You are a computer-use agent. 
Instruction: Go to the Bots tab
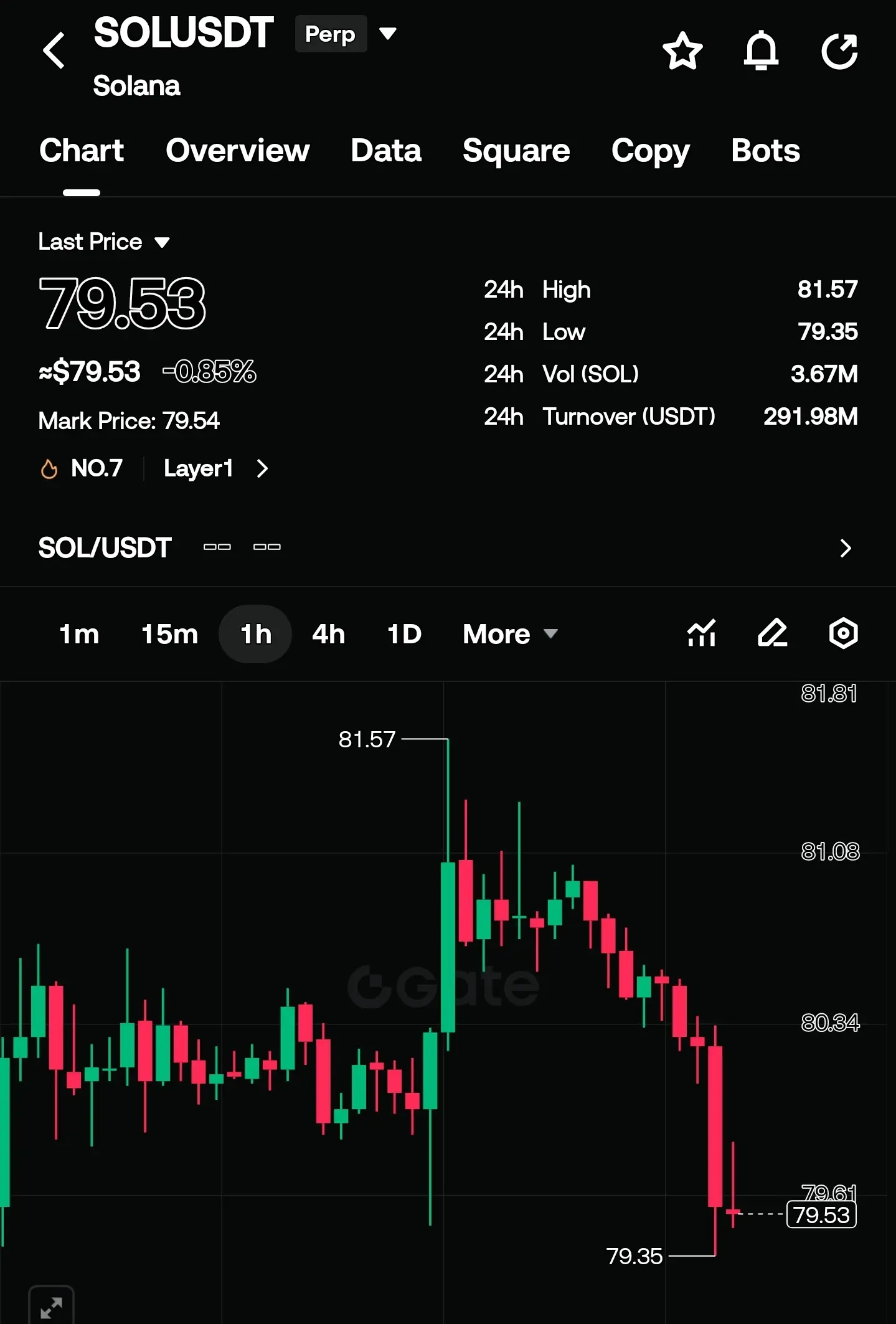point(766,151)
